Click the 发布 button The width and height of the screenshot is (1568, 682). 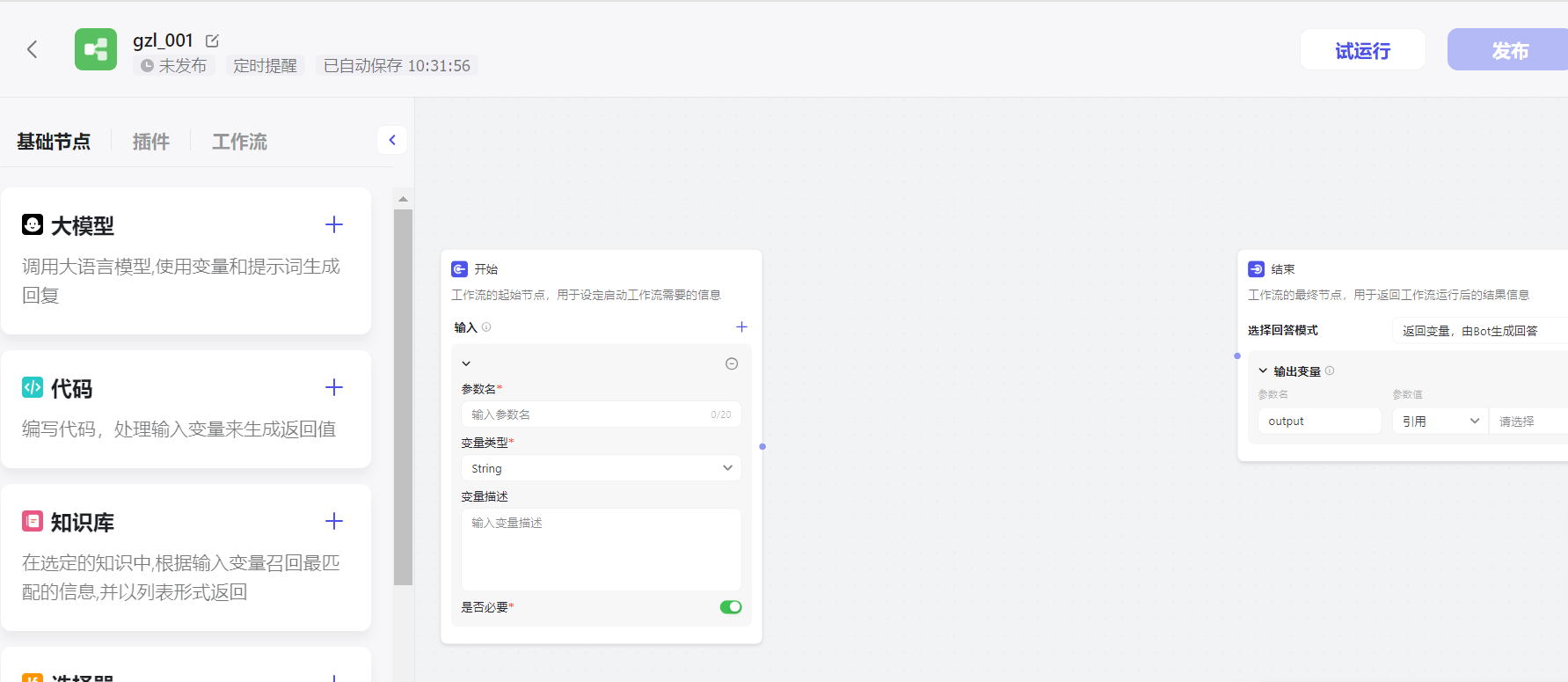[1509, 50]
